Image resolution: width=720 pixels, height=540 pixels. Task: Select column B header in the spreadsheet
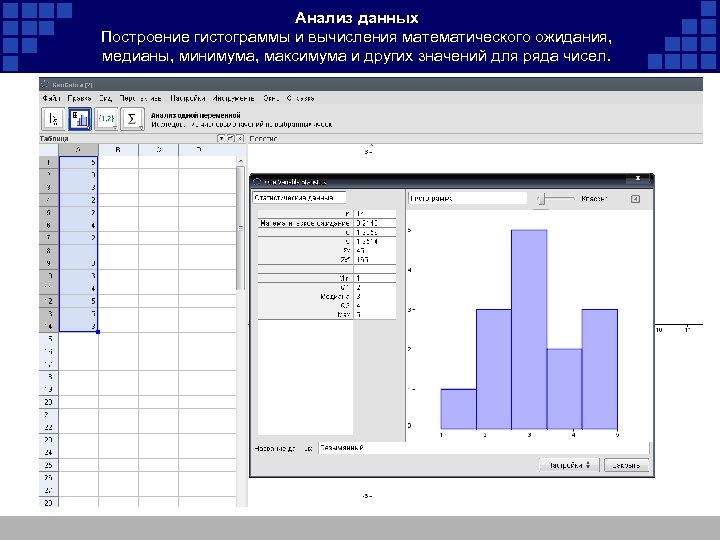(118, 150)
